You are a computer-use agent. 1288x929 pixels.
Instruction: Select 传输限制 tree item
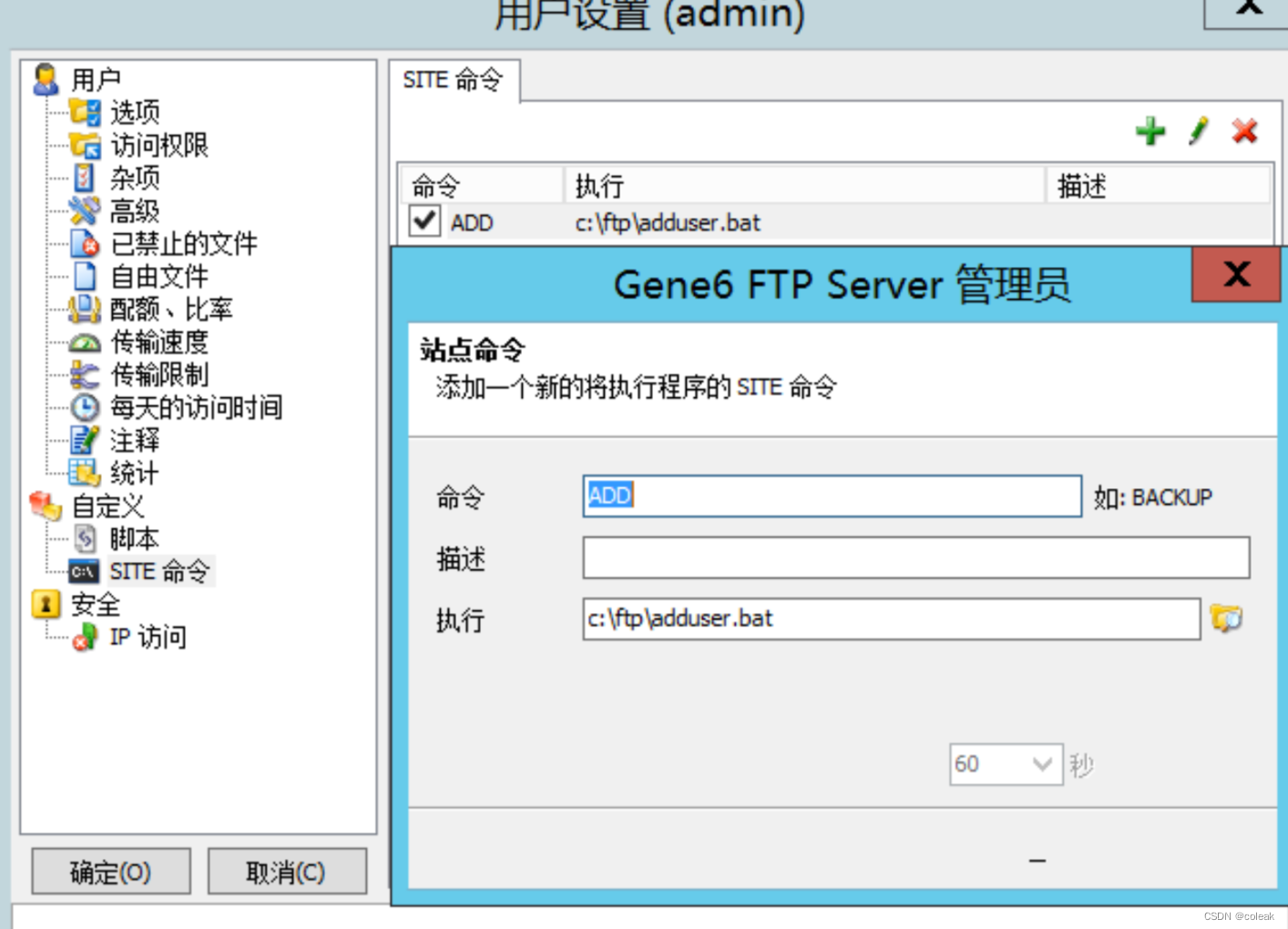point(159,374)
